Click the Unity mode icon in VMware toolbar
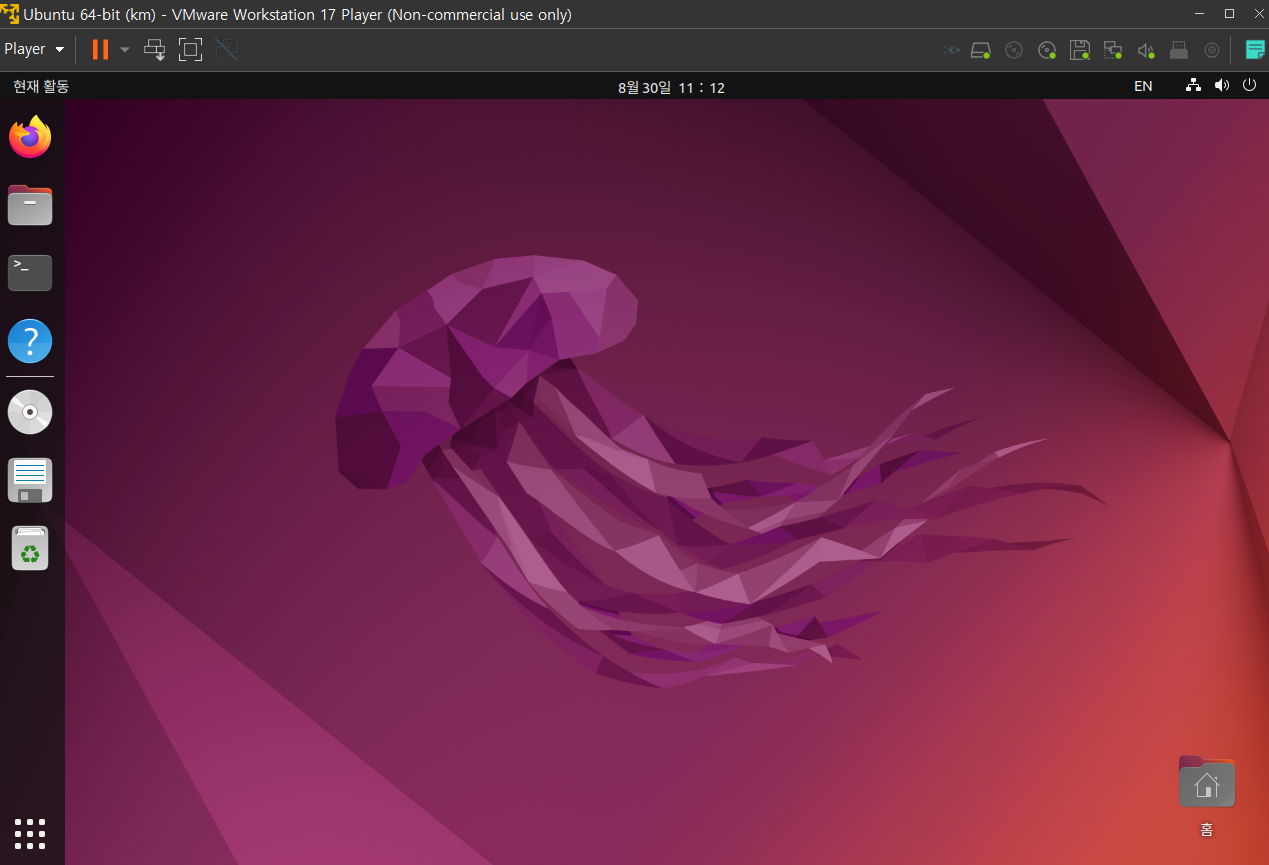Viewport: 1269px width, 865px height. pos(227,49)
